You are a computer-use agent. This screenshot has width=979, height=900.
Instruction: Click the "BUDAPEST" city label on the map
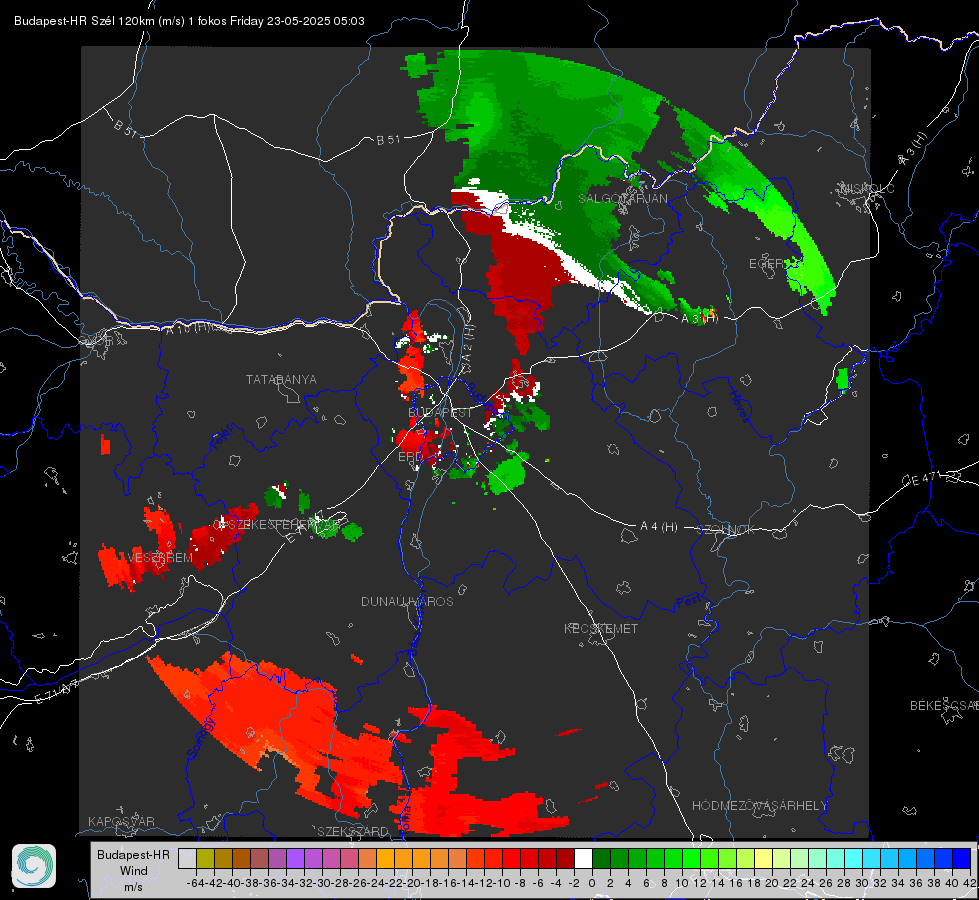click(x=440, y=412)
